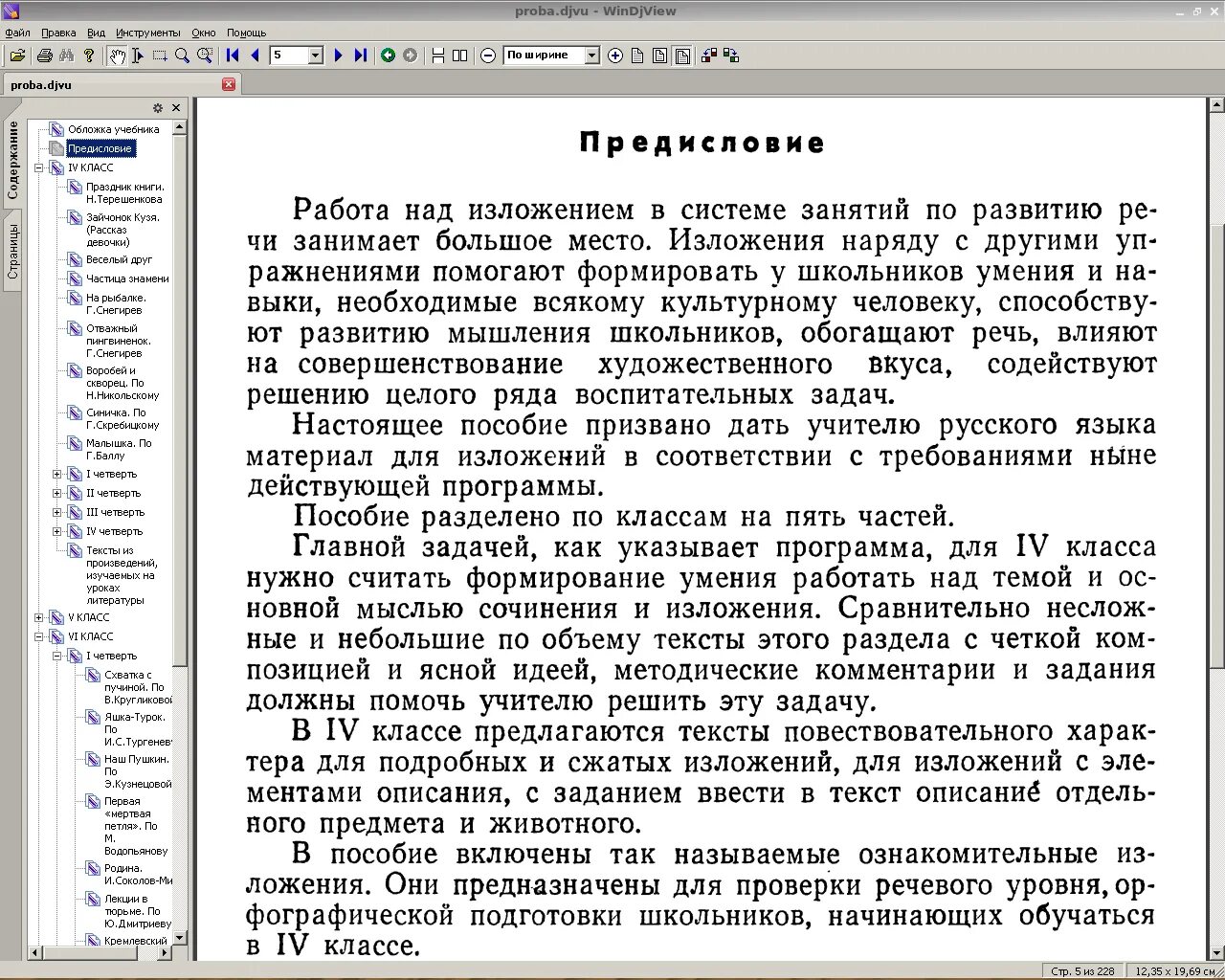Go to last page arrow
1225x980 pixels.
[360, 56]
